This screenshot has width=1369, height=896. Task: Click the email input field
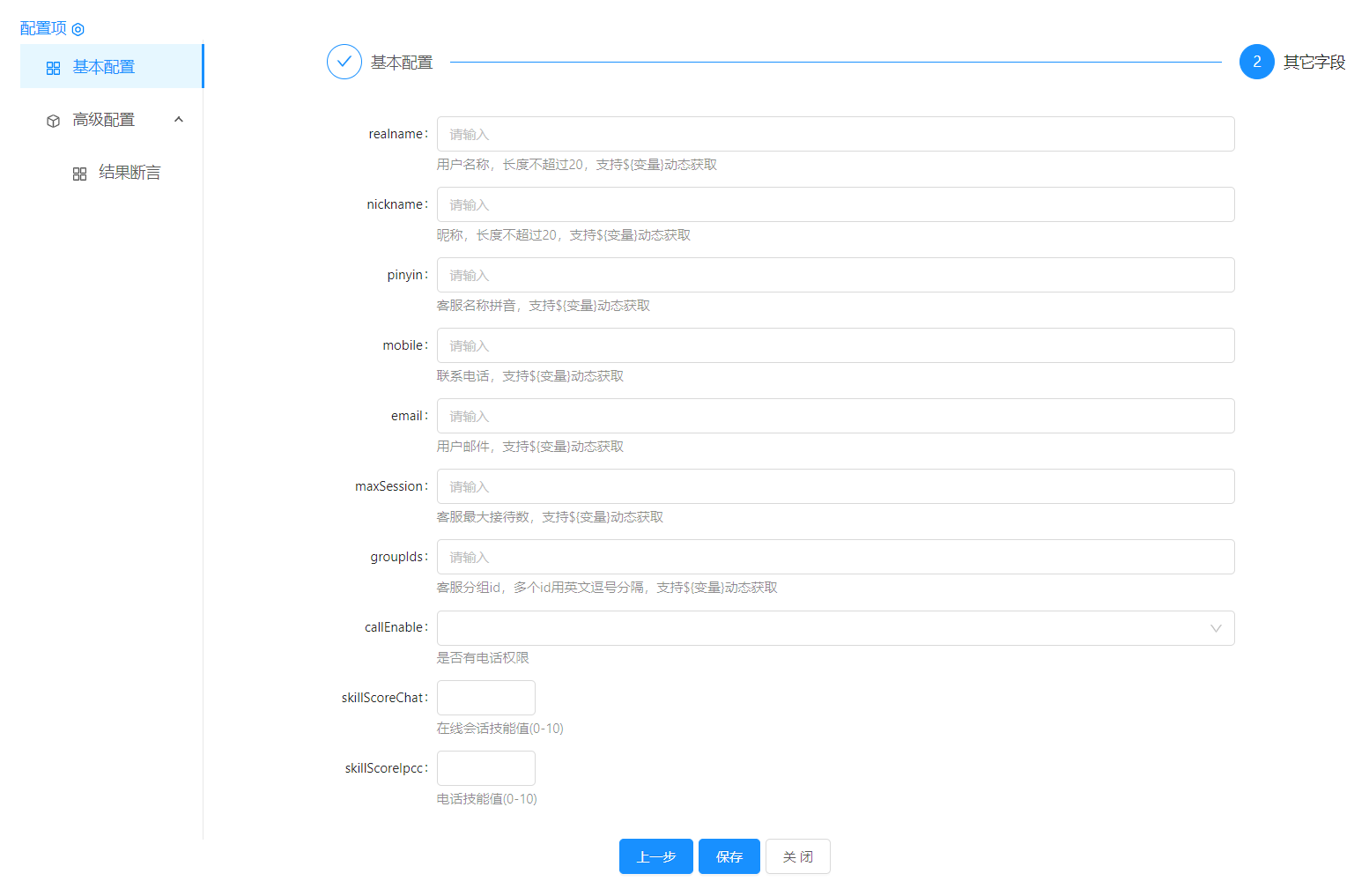tap(835, 416)
